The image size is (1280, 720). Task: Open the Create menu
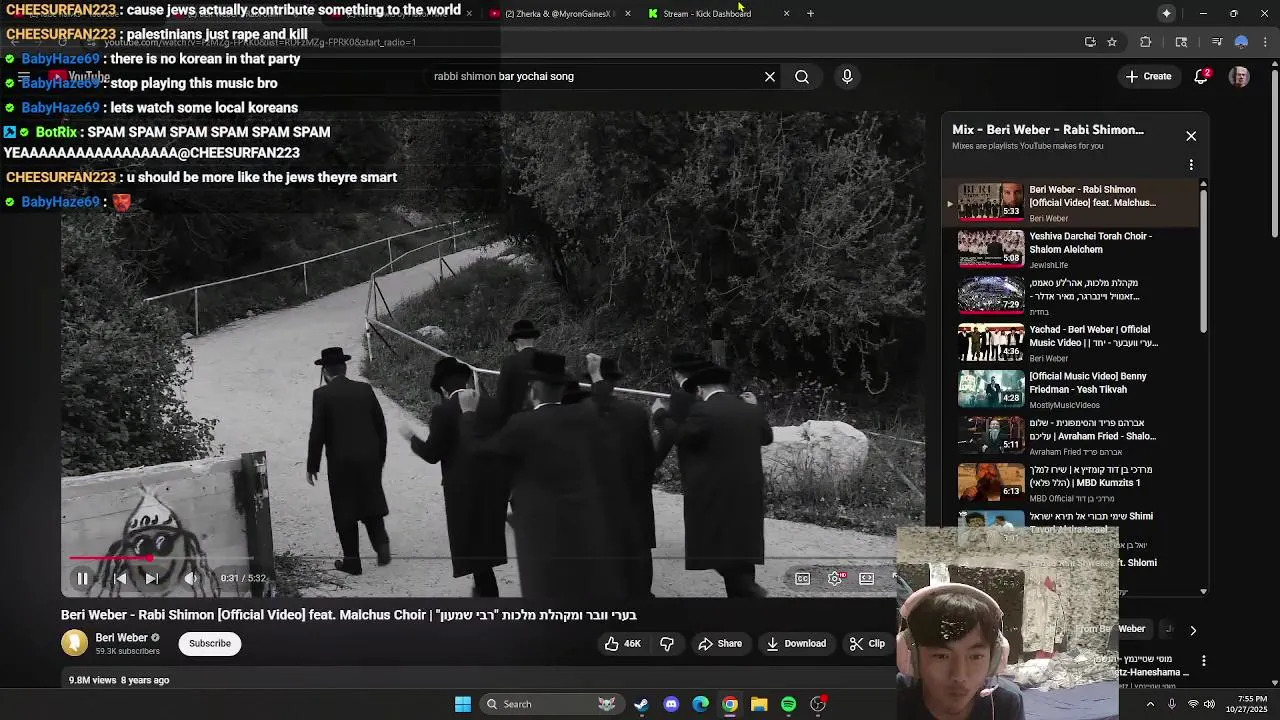[x=1148, y=76]
